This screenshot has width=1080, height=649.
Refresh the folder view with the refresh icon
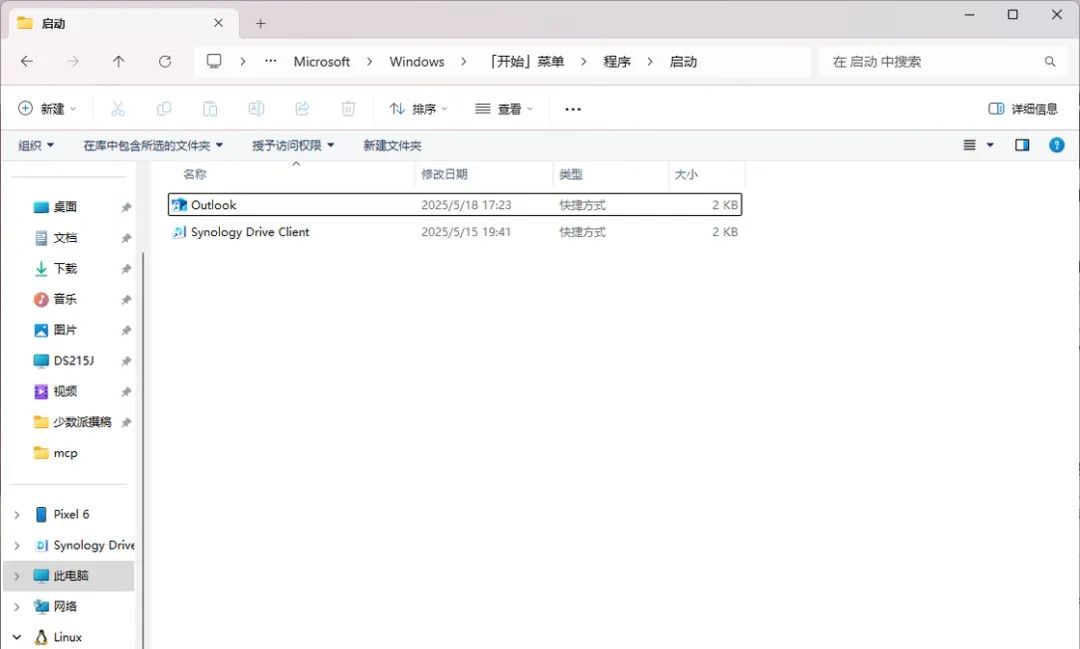(164, 61)
